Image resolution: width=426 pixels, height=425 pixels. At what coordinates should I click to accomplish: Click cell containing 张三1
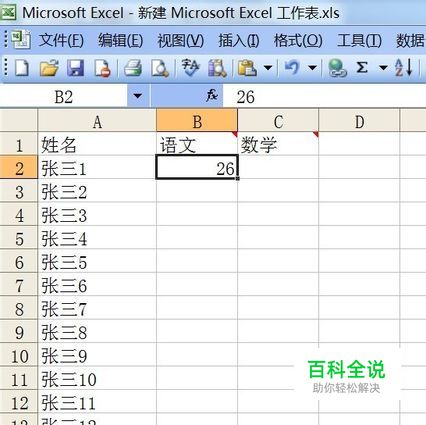click(x=97, y=168)
